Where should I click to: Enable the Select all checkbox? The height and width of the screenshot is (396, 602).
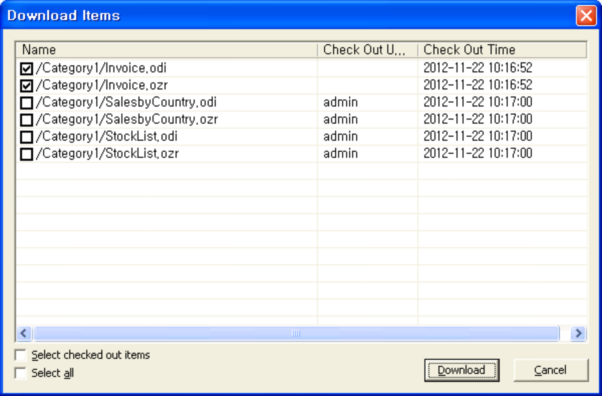click(x=20, y=373)
